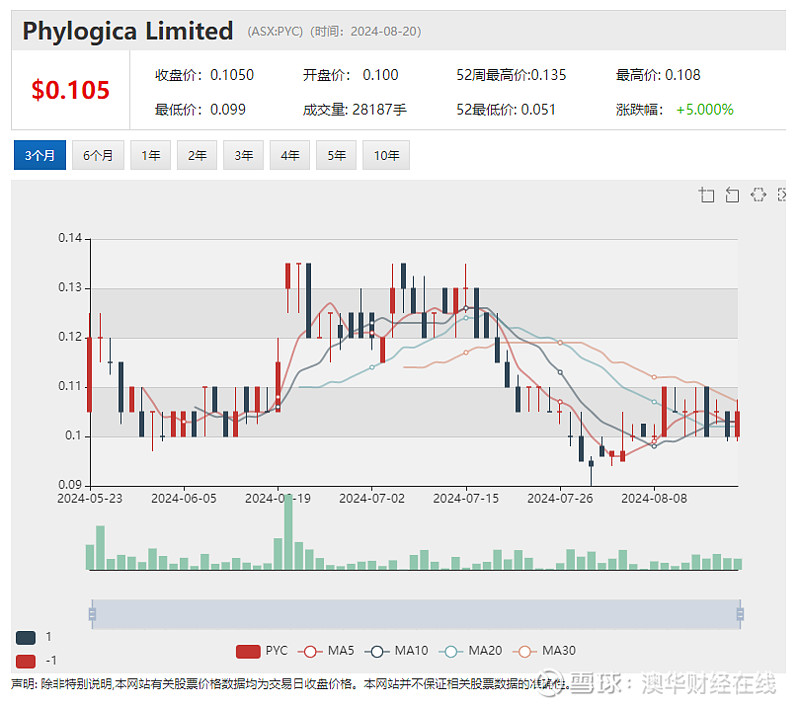Open the 2年 chart view
Image resolution: width=800 pixels, height=708 pixels.
click(x=196, y=155)
